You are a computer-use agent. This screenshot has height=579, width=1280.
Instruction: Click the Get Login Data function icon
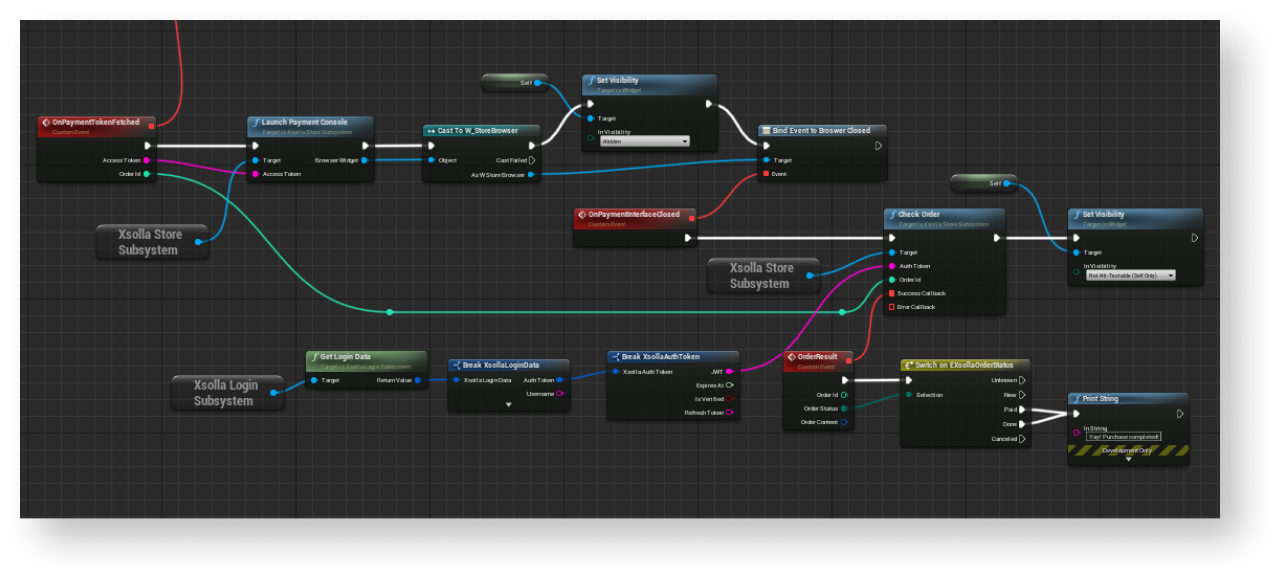click(314, 356)
